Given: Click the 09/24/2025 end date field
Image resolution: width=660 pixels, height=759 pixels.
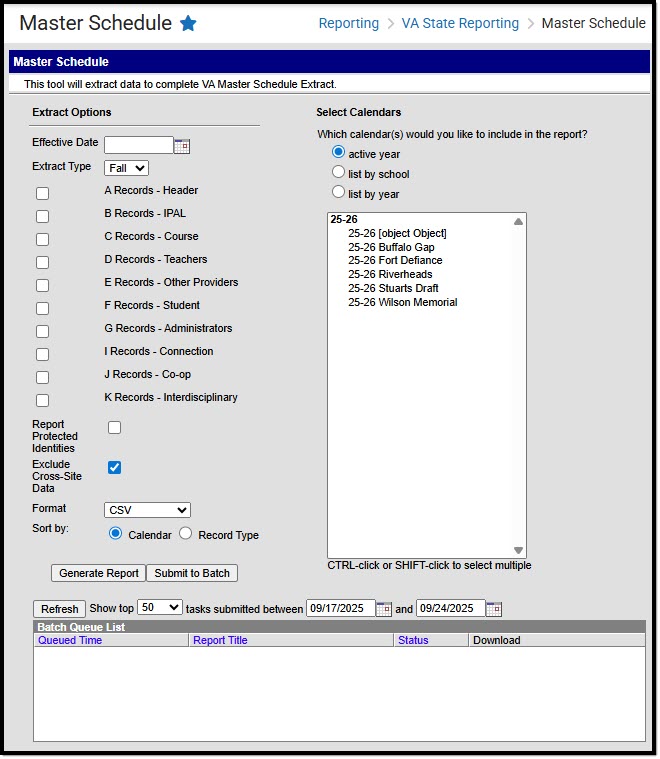Looking at the screenshot, I should 451,608.
